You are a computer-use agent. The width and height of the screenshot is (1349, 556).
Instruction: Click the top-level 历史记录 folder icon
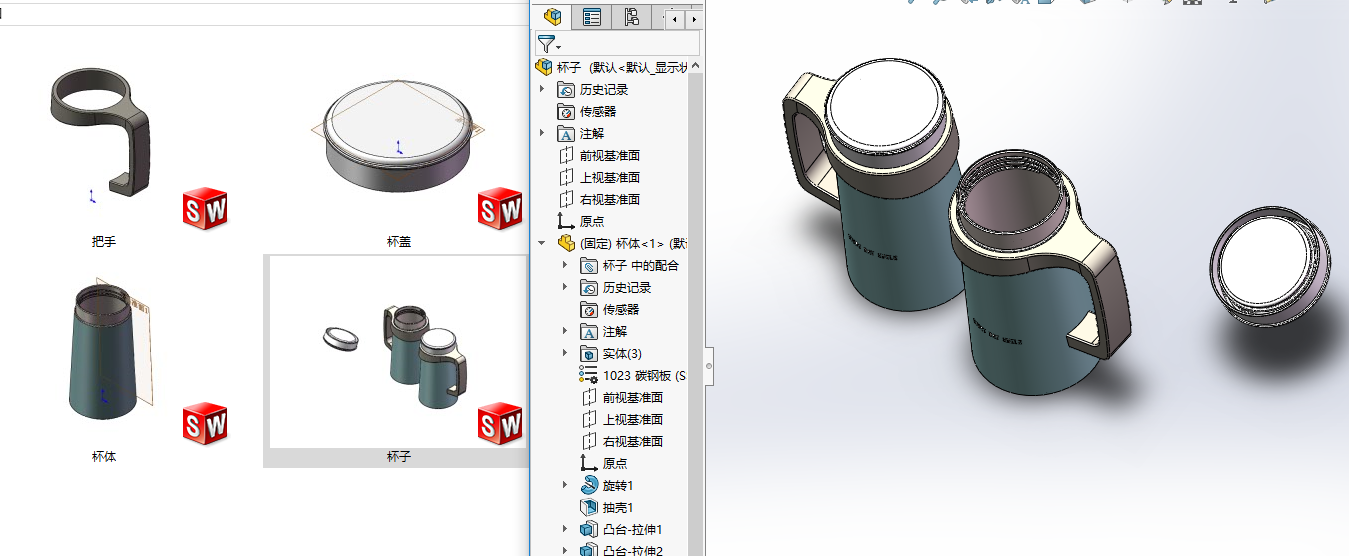[566, 89]
